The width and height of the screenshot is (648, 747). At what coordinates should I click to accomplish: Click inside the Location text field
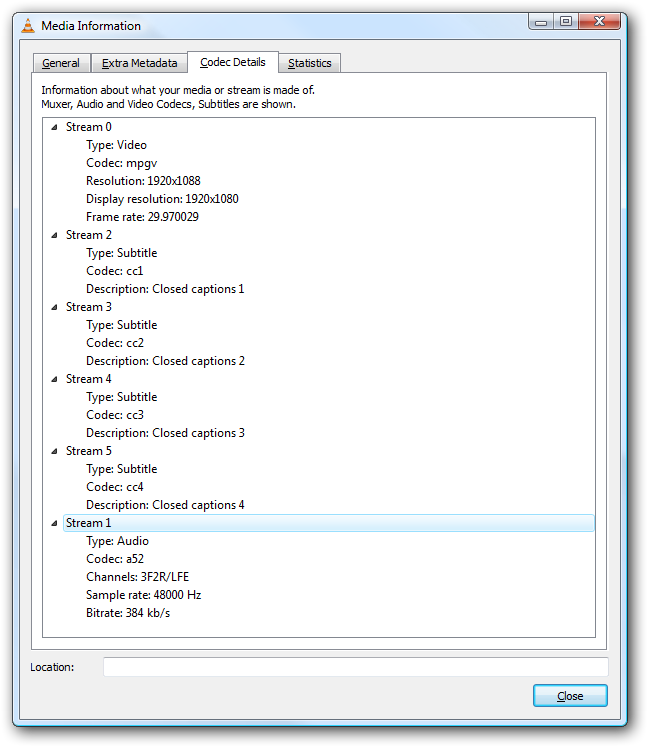pos(355,667)
